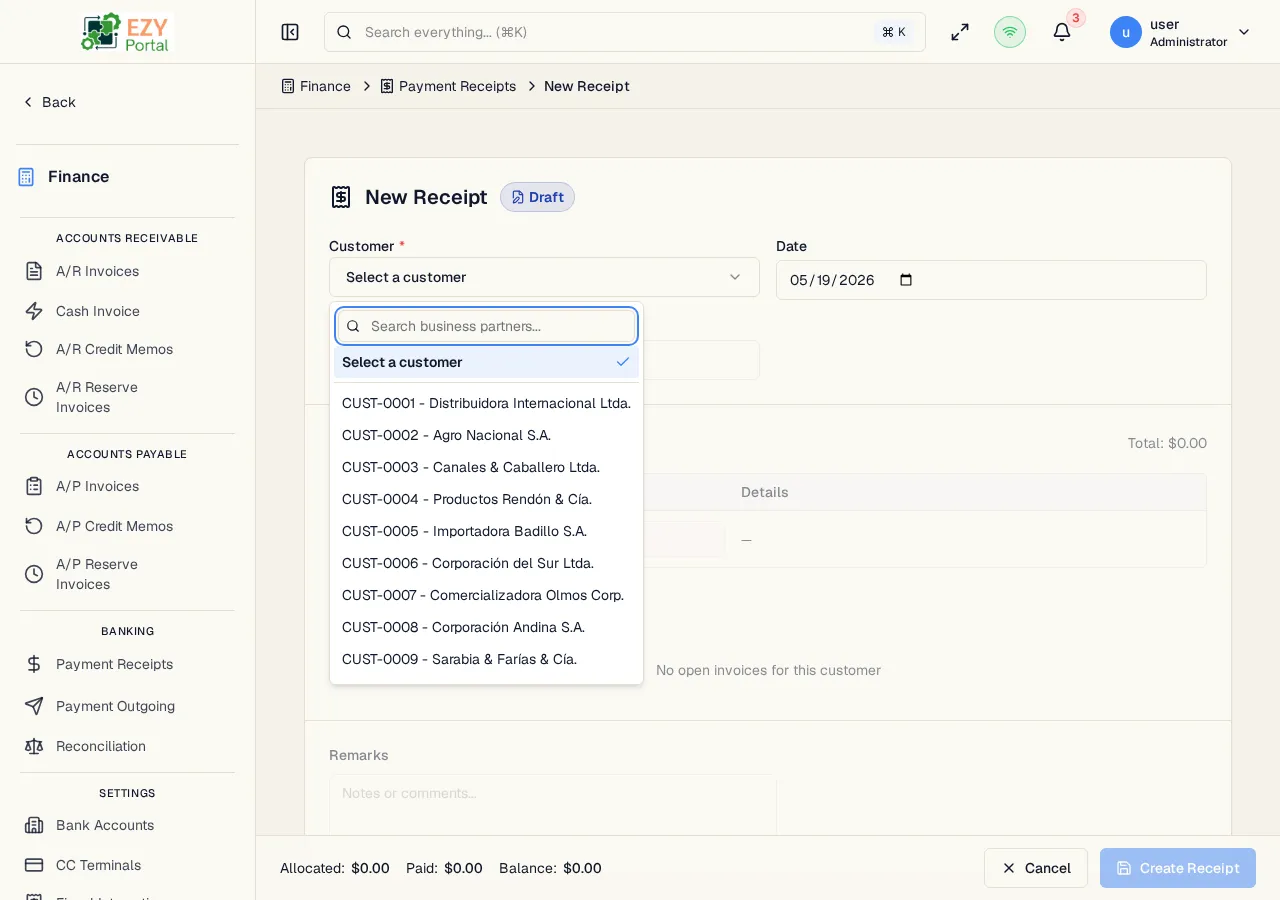
Task: Enter fullscreen with the expand arrows icon
Action: (x=960, y=32)
